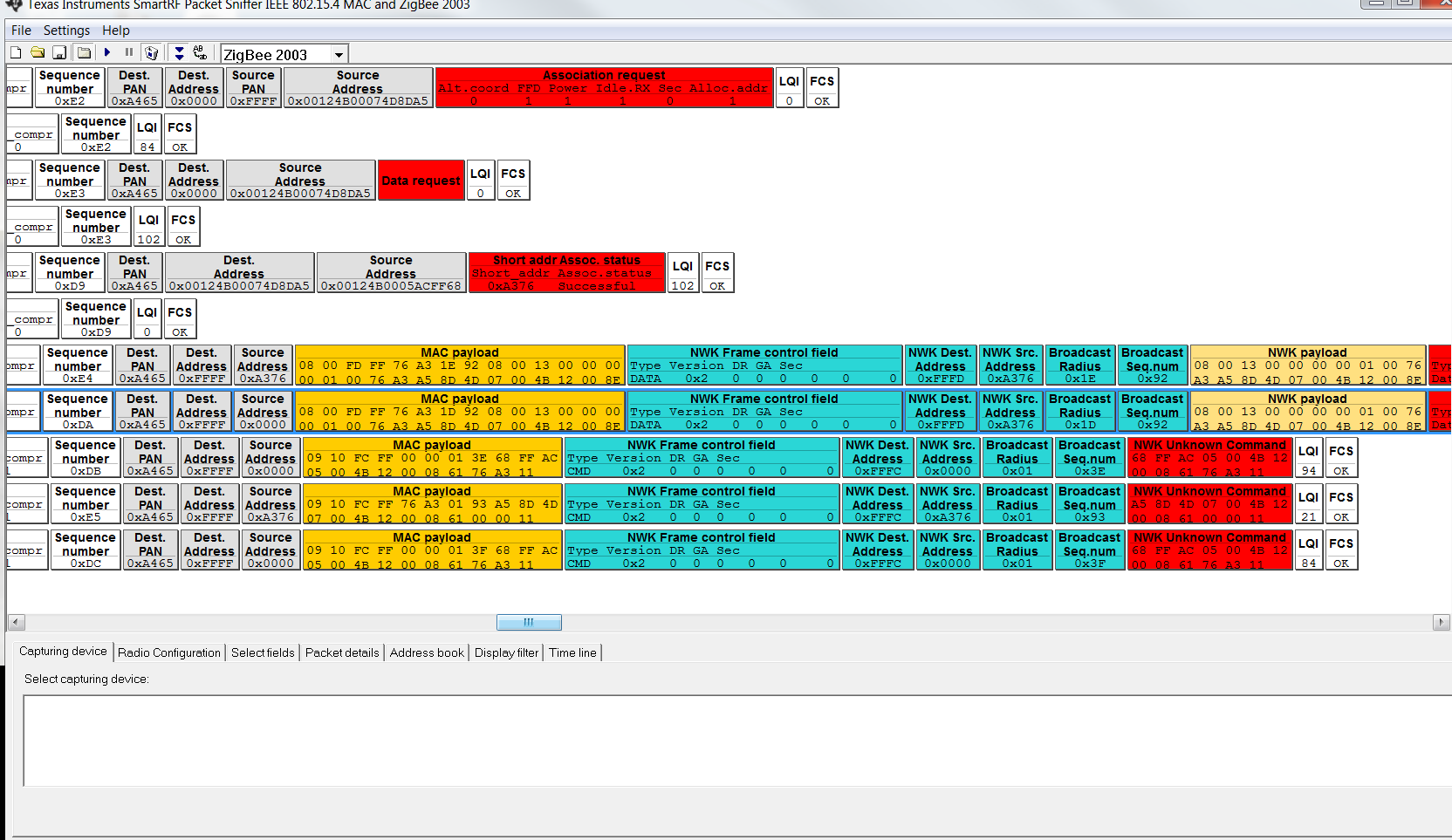Screen dimensions: 1452x840
Task: Click the Sequence number 0xE4 cell
Action: (x=78, y=365)
